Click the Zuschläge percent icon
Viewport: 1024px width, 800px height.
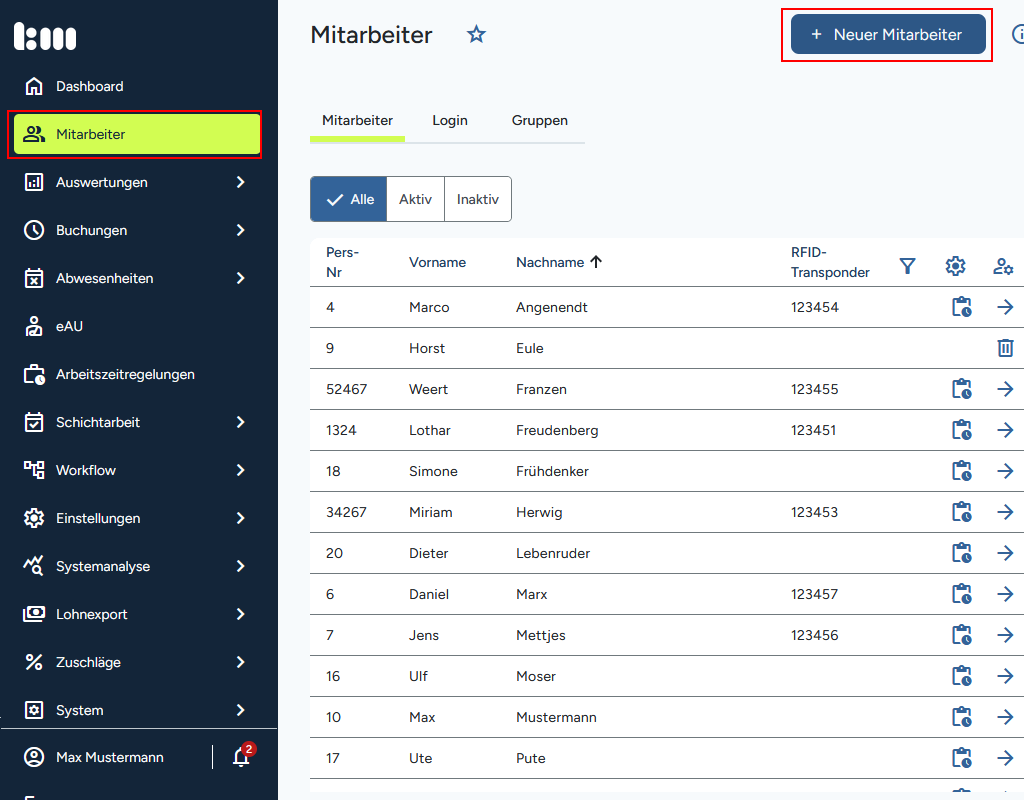coord(34,662)
